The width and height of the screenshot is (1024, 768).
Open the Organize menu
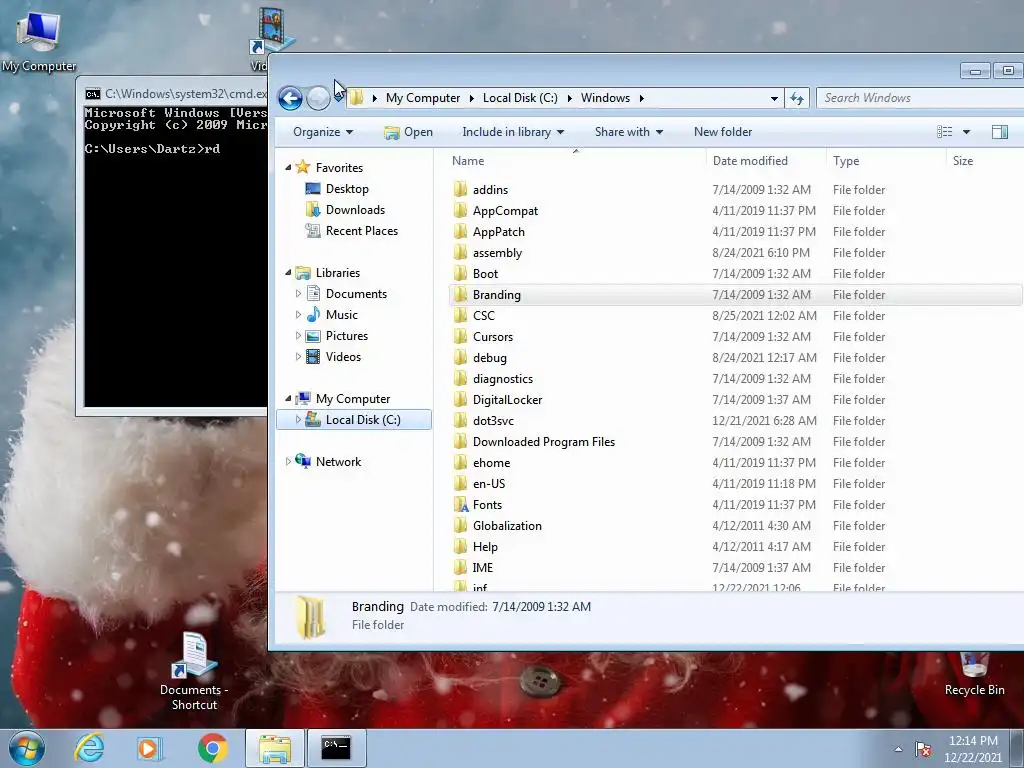[323, 132]
